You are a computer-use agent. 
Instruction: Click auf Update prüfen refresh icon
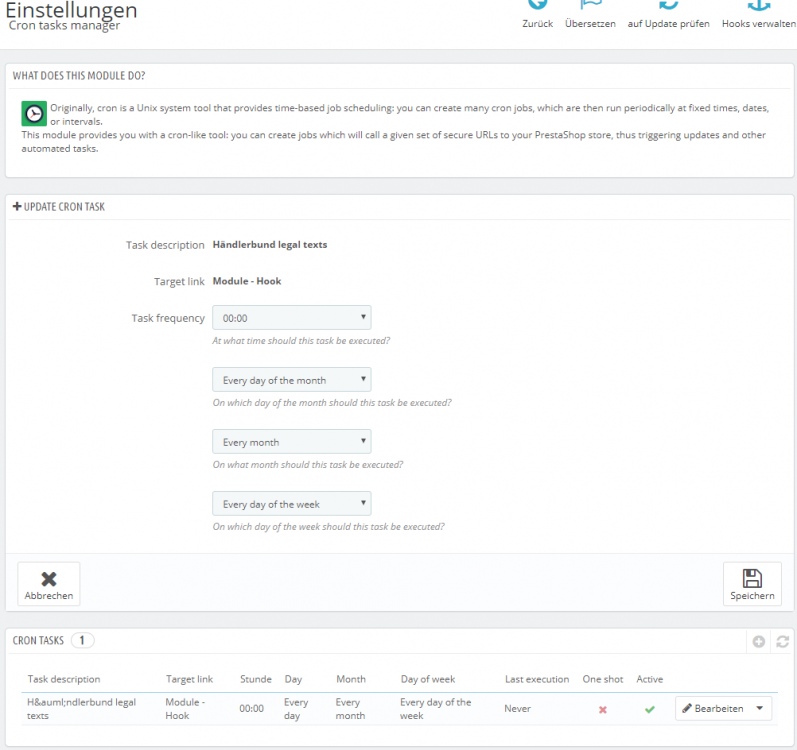(668, 5)
